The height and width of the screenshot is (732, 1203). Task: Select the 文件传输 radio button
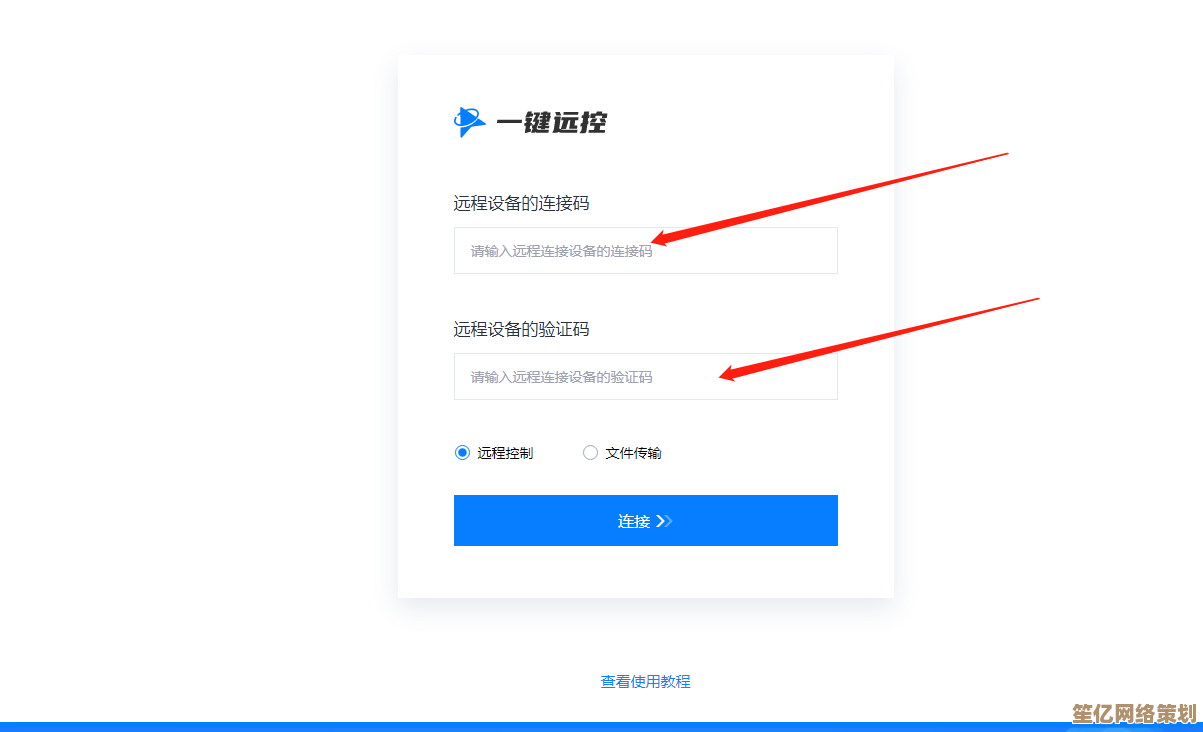coord(590,453)
